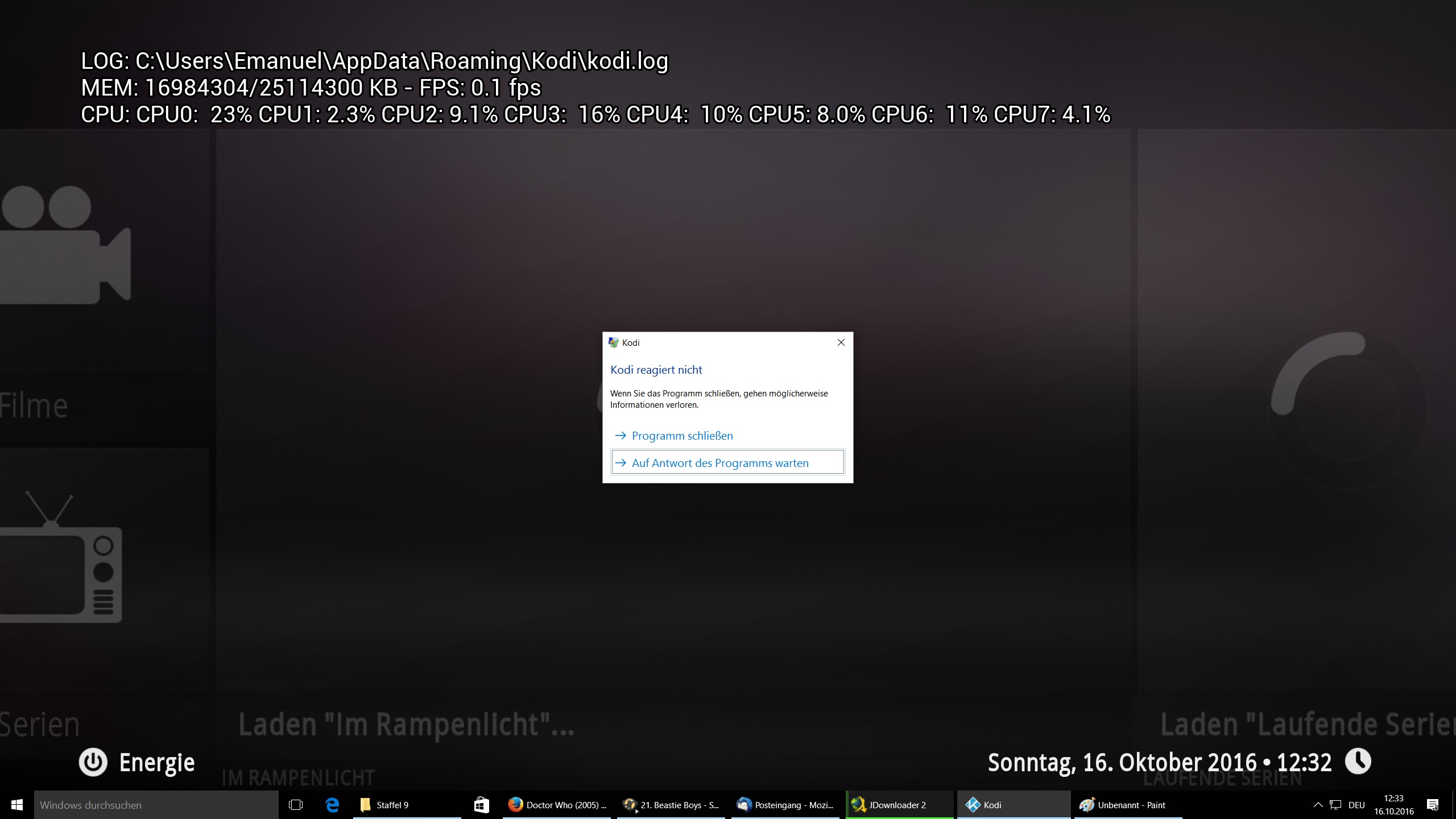The height and width of the screenshot is (819, 1456).
Task: Close the 'Kodi reagiert nicht' dialog
Action: 841,342
